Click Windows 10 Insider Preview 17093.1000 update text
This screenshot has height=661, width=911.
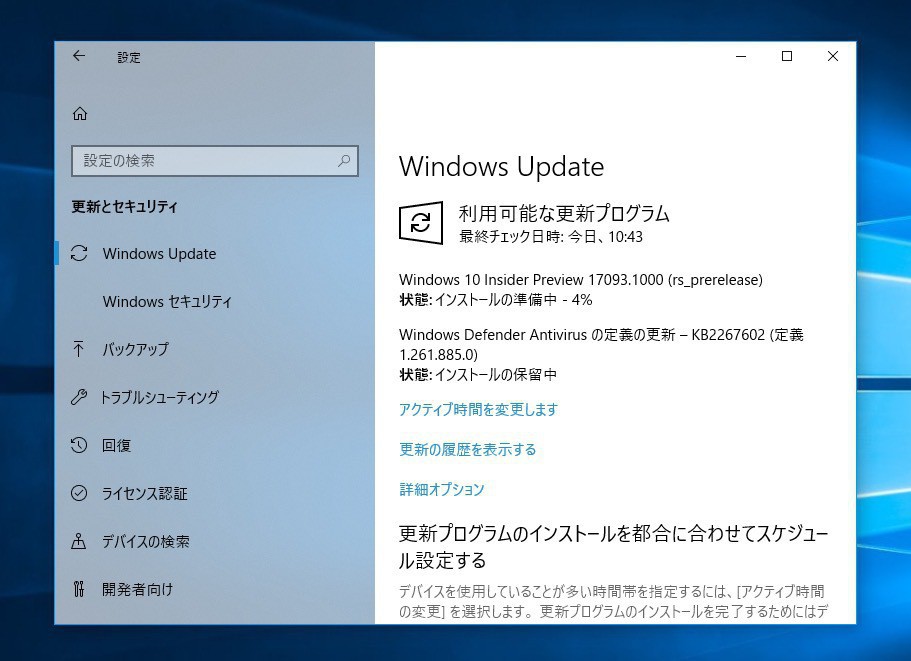pyautogui.click(x=580, y=280)
